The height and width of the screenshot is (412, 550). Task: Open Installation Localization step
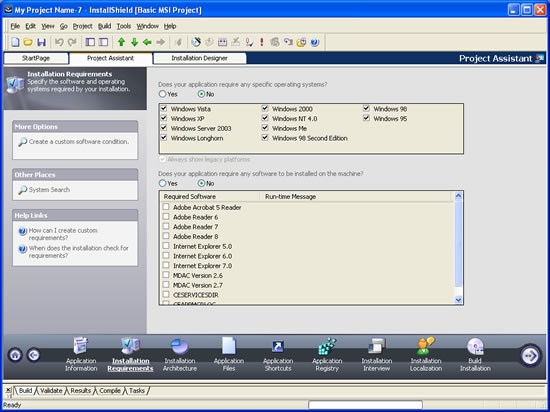(x=426, y=354)
